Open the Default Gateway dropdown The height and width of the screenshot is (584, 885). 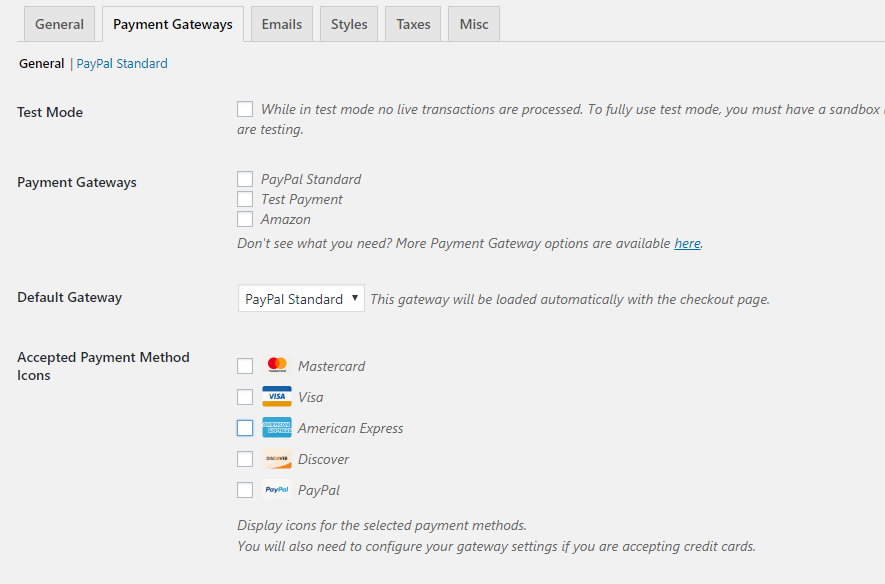pyautogui.click(x=301, y=298)
